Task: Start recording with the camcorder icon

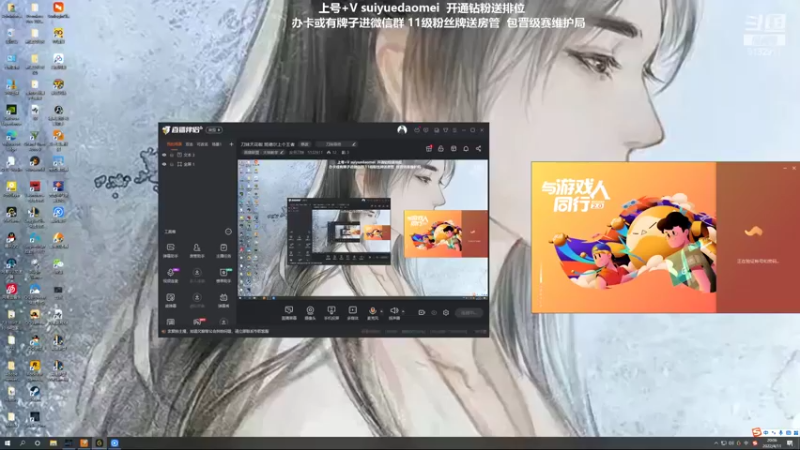Action: point(421,312)
